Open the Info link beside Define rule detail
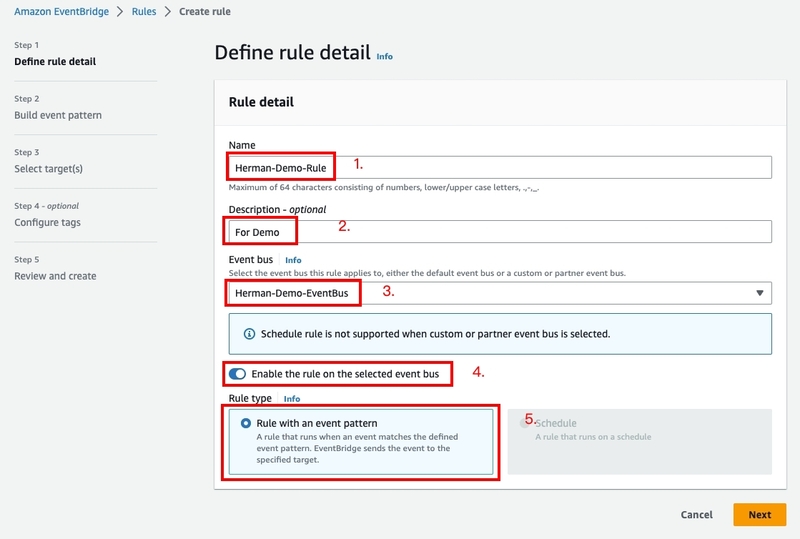 [385, 57]
